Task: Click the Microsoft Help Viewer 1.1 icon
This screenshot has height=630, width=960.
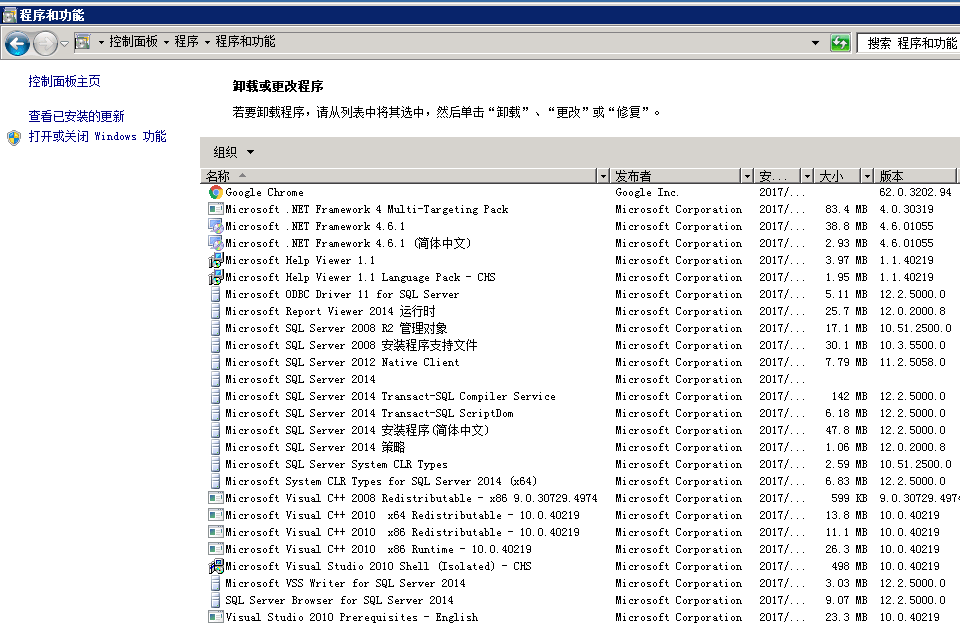Action: pyautogui.click(x=216, y=261)
